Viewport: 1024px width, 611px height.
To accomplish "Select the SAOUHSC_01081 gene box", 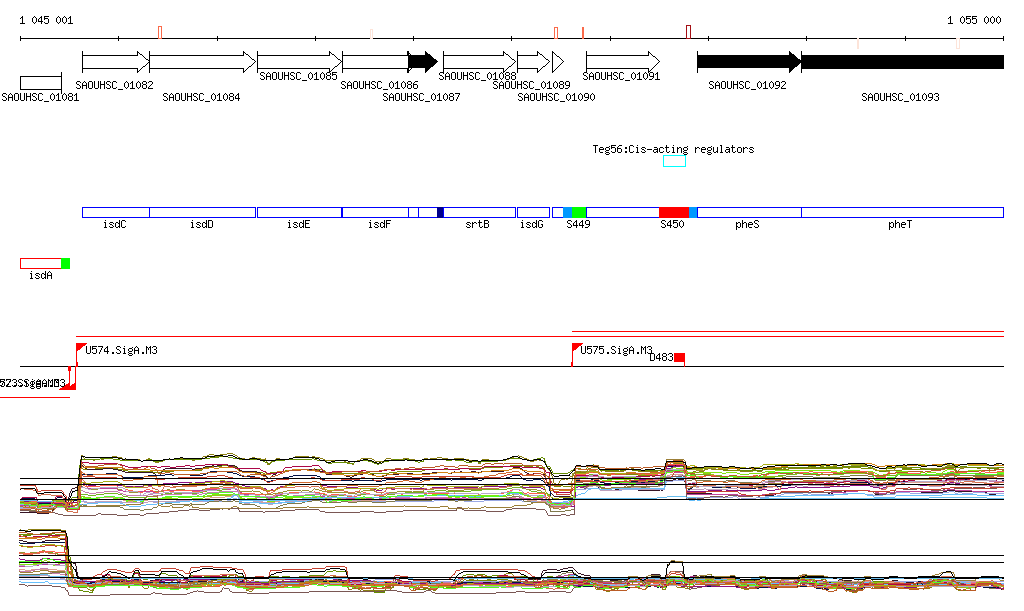I will point(40,82).
